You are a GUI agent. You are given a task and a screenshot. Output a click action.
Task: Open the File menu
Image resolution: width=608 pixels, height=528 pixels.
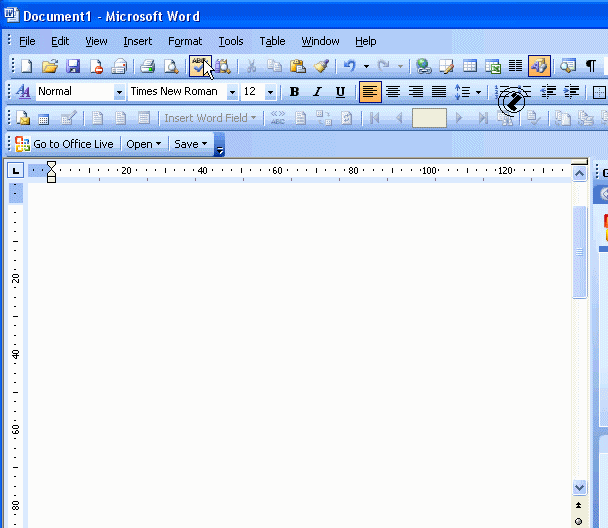click(27, 41)
